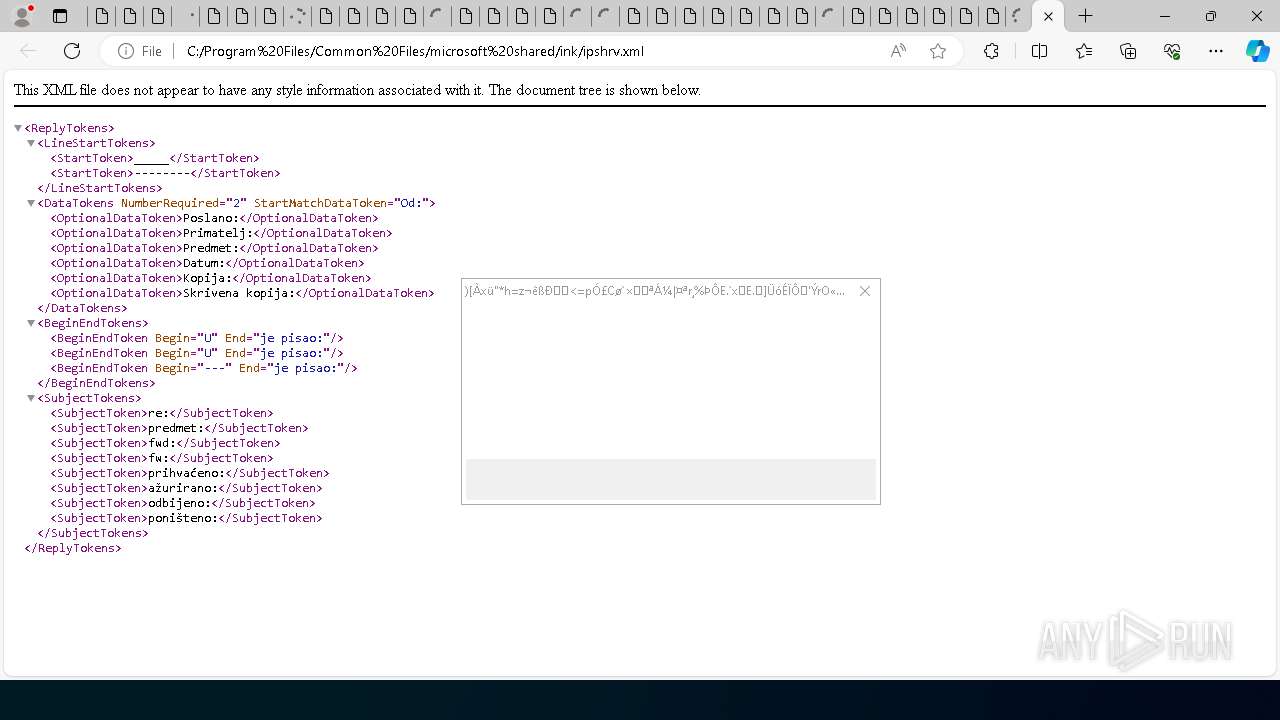Click the gray field in popup dialog

(x=671, y=479)
